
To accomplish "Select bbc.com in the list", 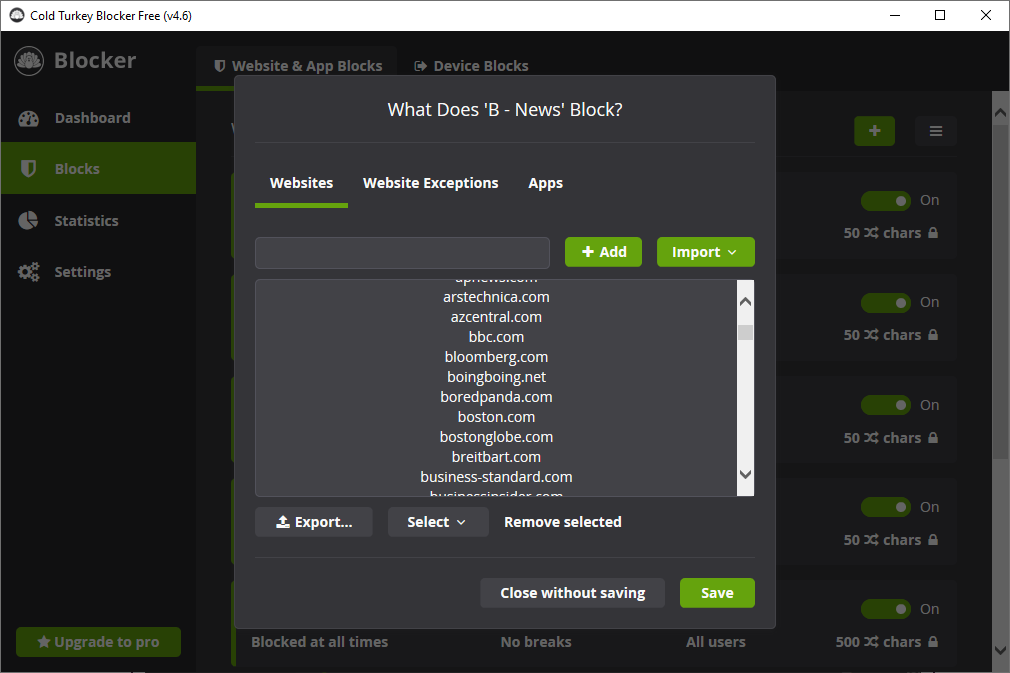I will coord(496,337).
